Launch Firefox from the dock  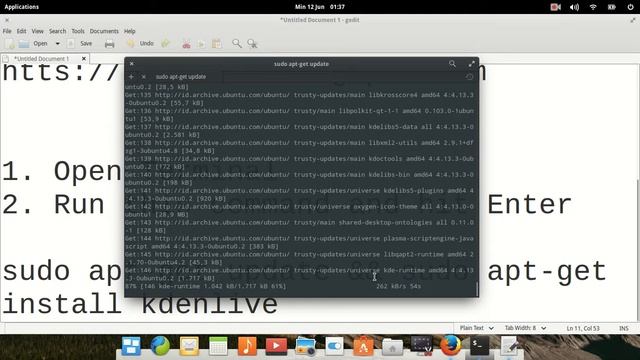pos(451,346)
